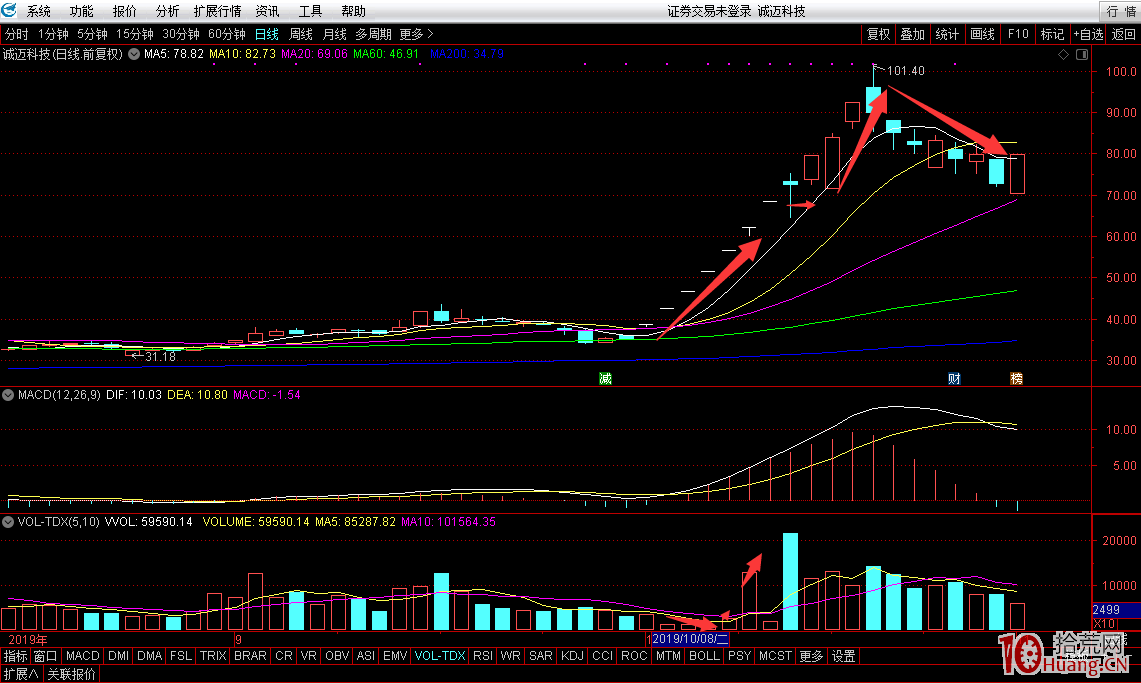The image size is (1141, 684).
Task: Select the VOL-TDX indicator tab
Action: (440, 656)
